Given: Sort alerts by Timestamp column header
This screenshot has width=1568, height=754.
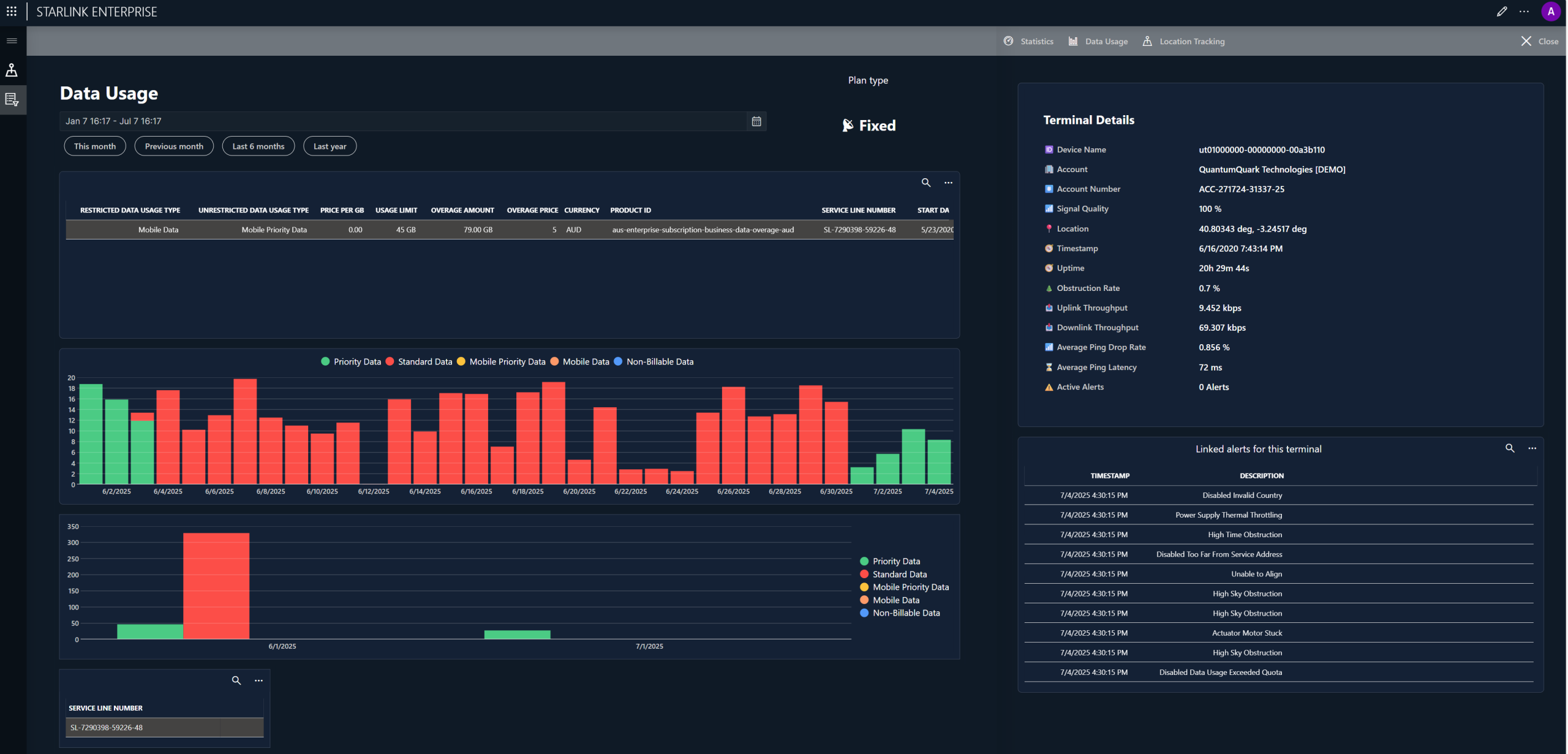Looking at the screenshot, I should coord(1110,476).
